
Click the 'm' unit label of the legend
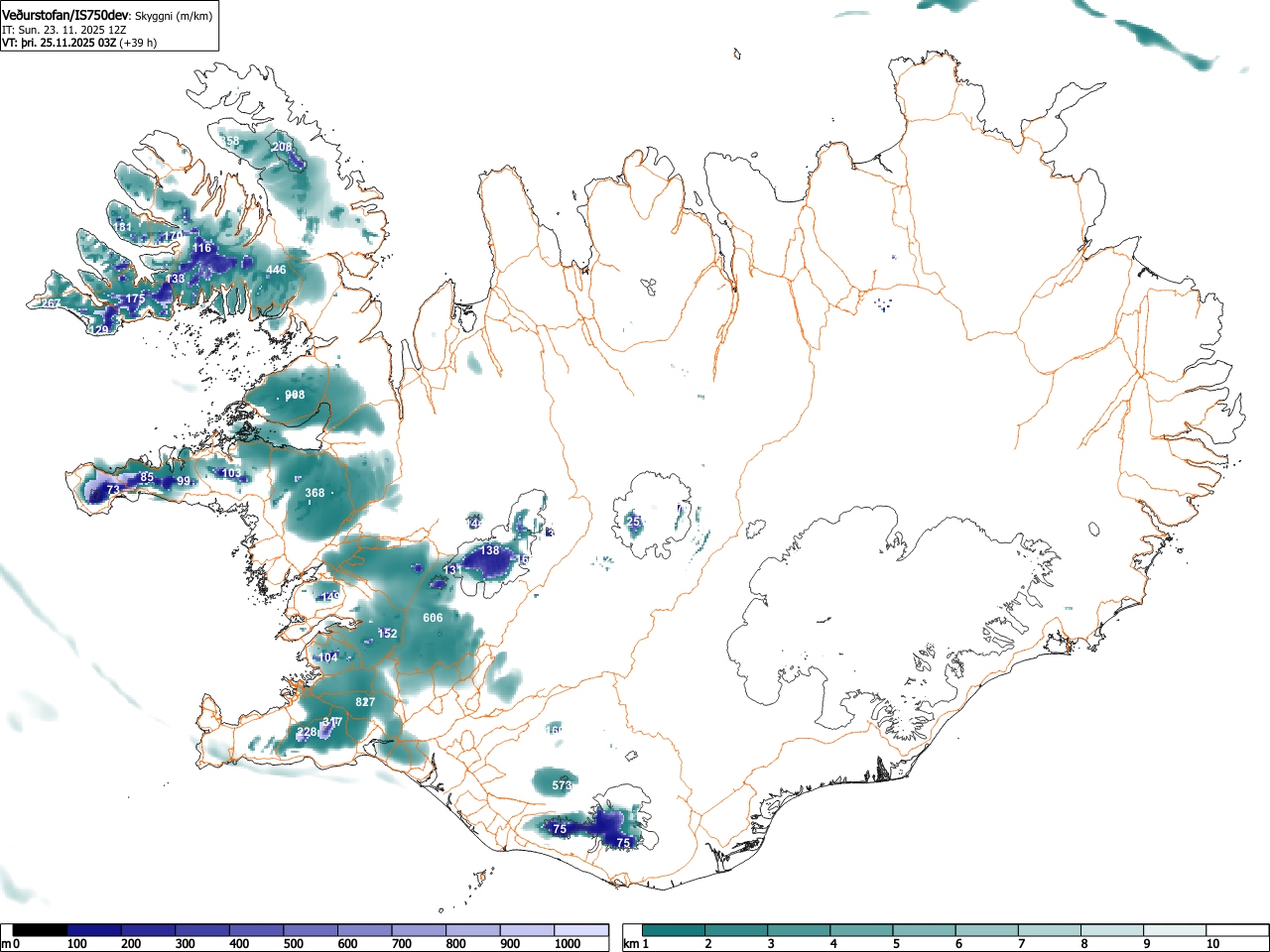pyautogui.click(x=6, y=944)
